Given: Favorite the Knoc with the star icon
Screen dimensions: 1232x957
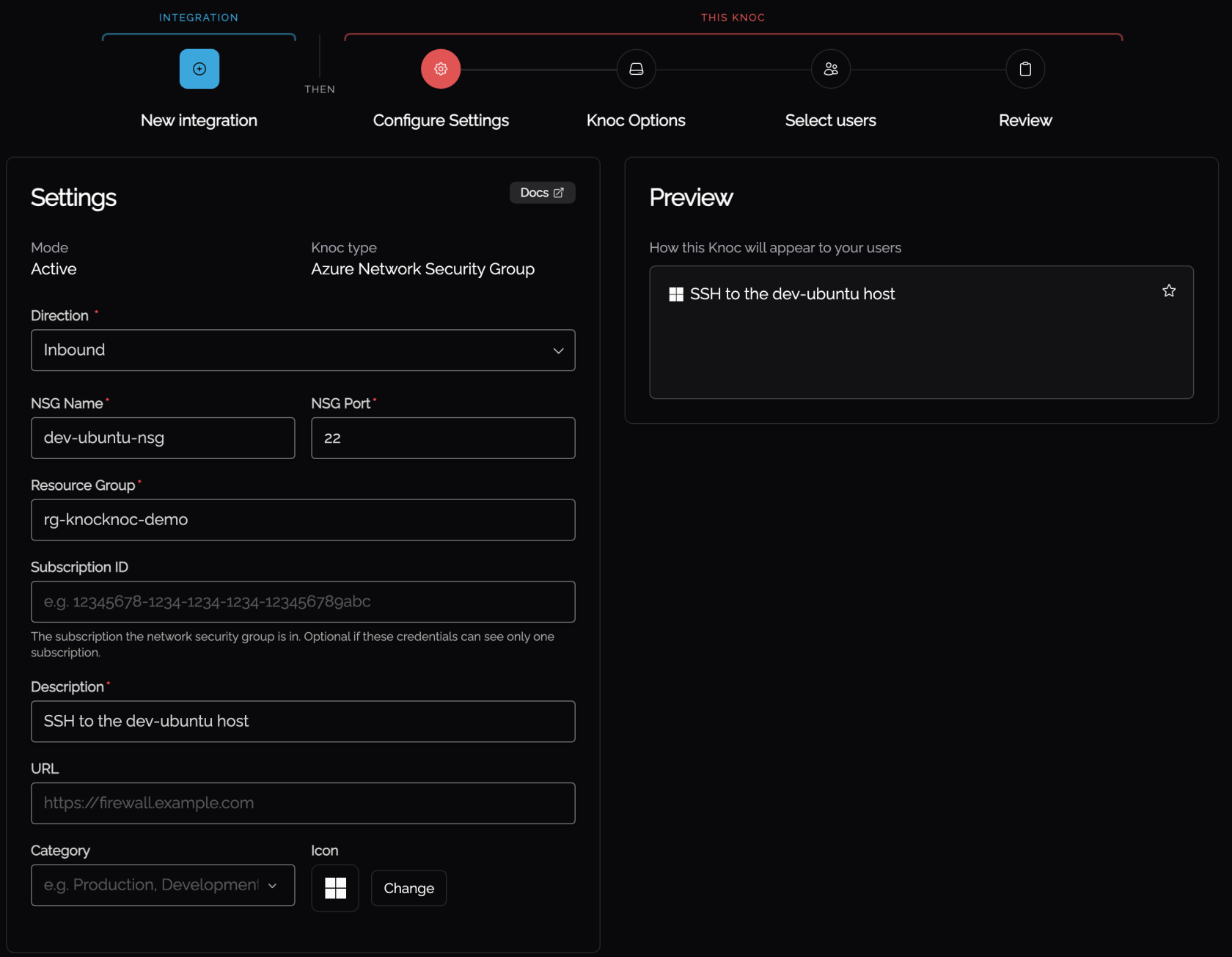Looking at the screenshot, I should coord(1169,291).
